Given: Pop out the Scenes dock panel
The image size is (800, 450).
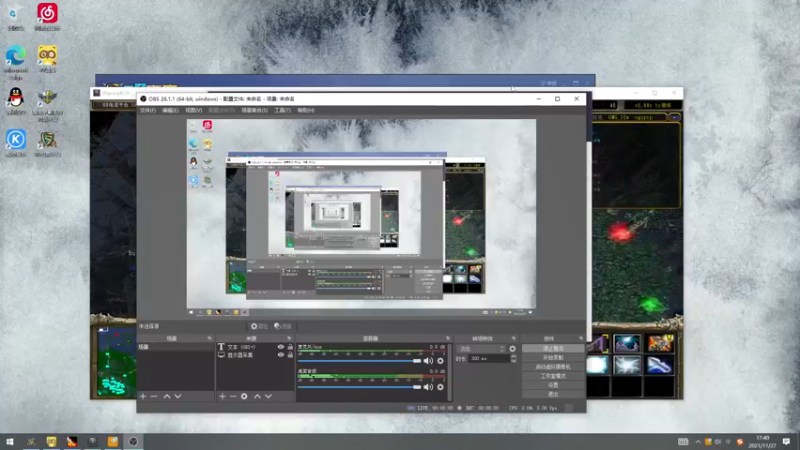Looking at the screenshot, I should point(209,338).
